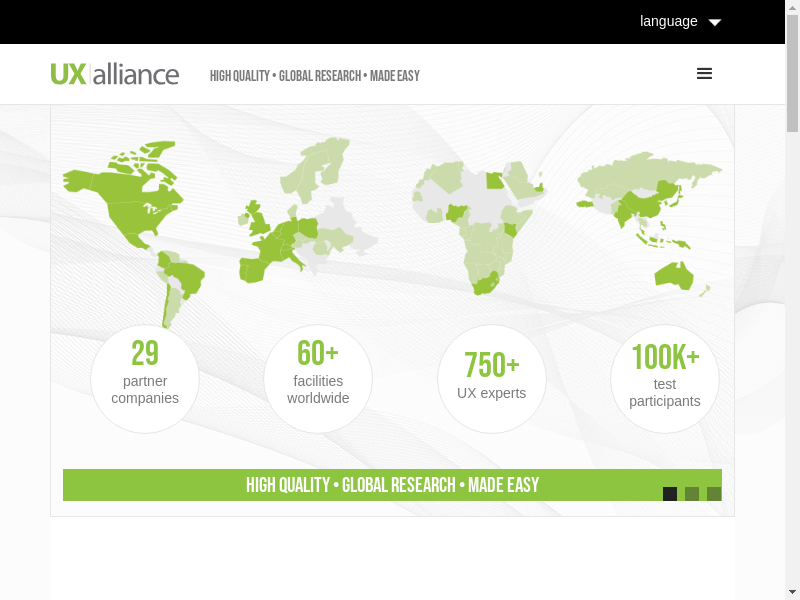Select the middle slide indicator square
800x600 pixels.
coord(692,494)
